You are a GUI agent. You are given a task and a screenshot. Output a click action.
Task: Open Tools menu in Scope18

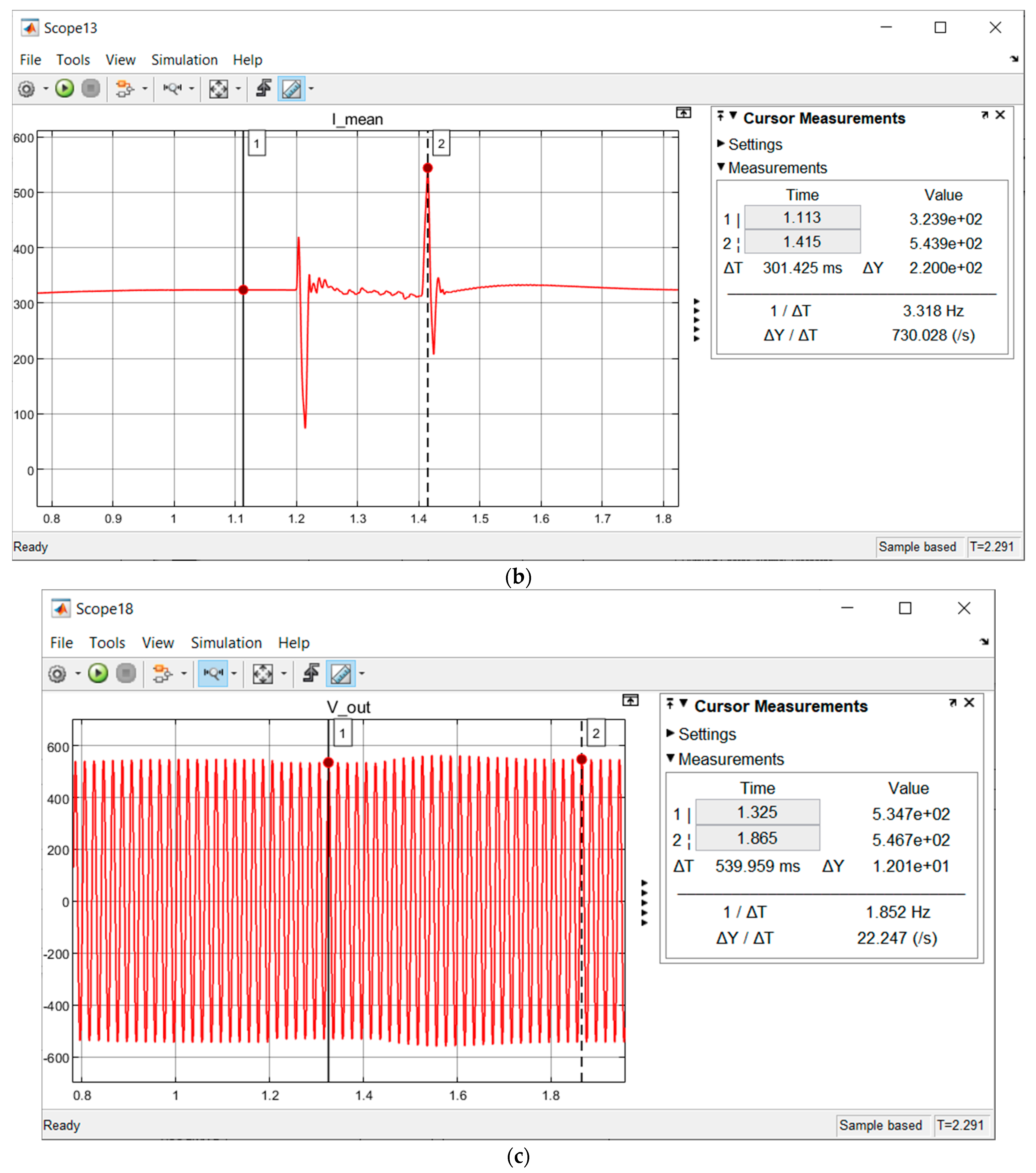click(x=107, y=643)
